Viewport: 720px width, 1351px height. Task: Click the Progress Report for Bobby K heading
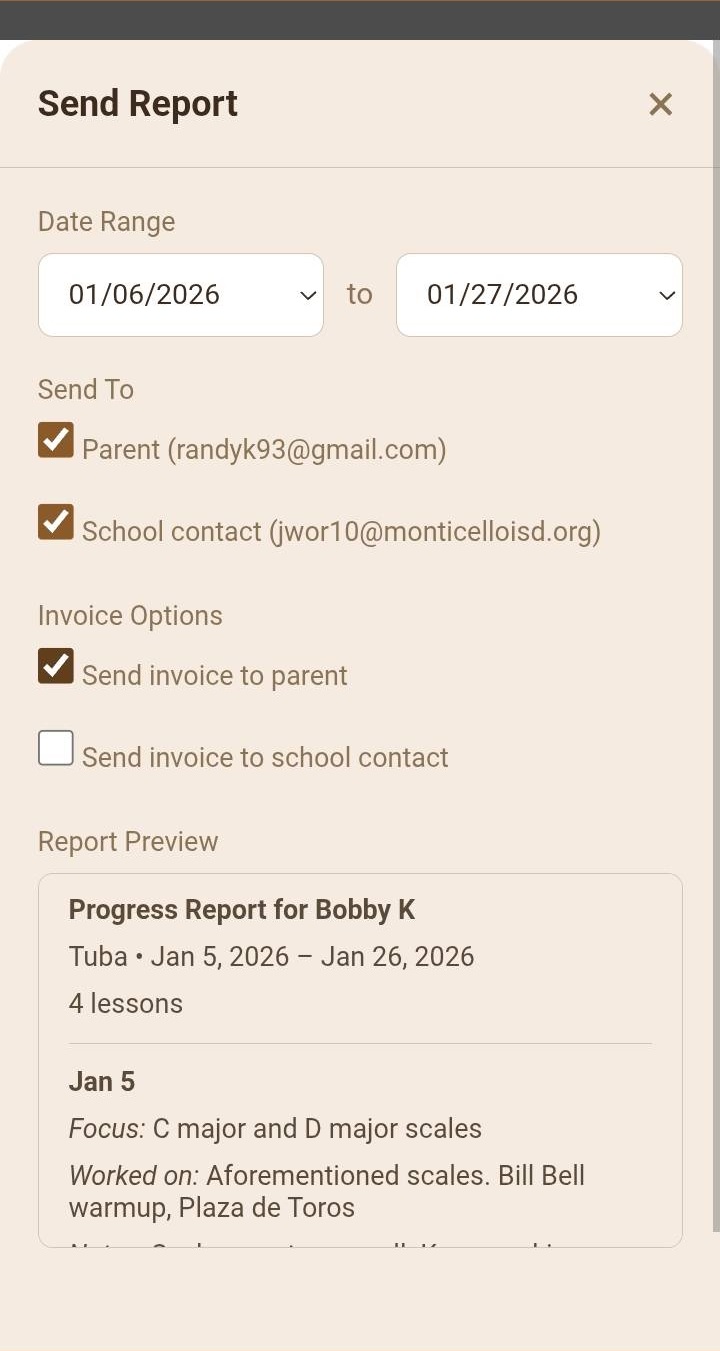242,910
